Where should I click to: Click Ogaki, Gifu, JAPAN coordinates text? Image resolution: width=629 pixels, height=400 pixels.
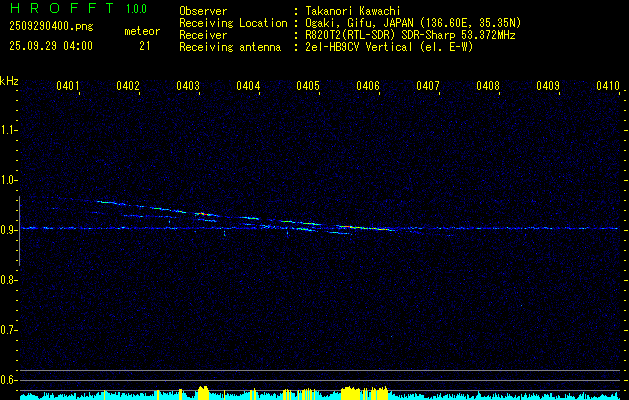[413, 23]
